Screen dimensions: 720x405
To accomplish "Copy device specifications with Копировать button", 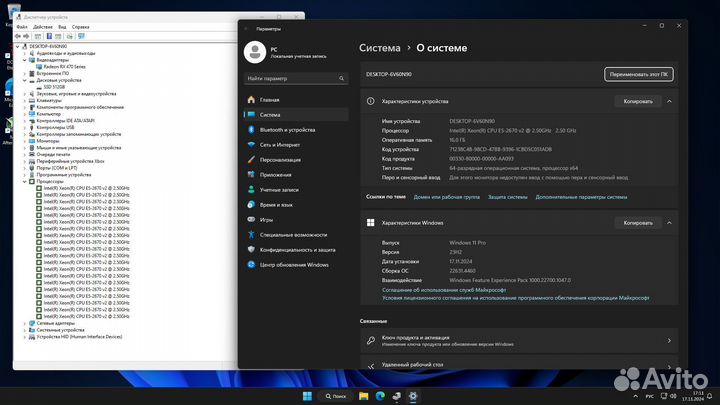I will [x=638, y=101].
